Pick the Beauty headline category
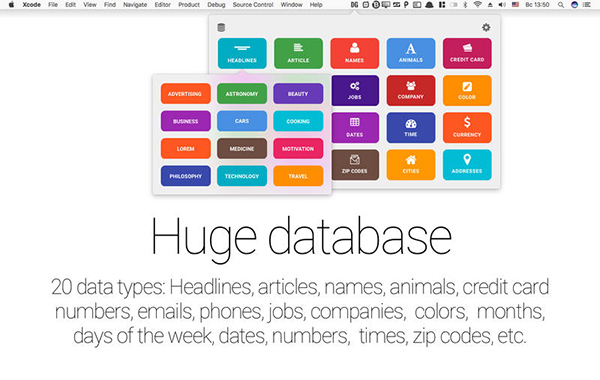This screenshot has height=380, width=600. (x=298, y=94)
